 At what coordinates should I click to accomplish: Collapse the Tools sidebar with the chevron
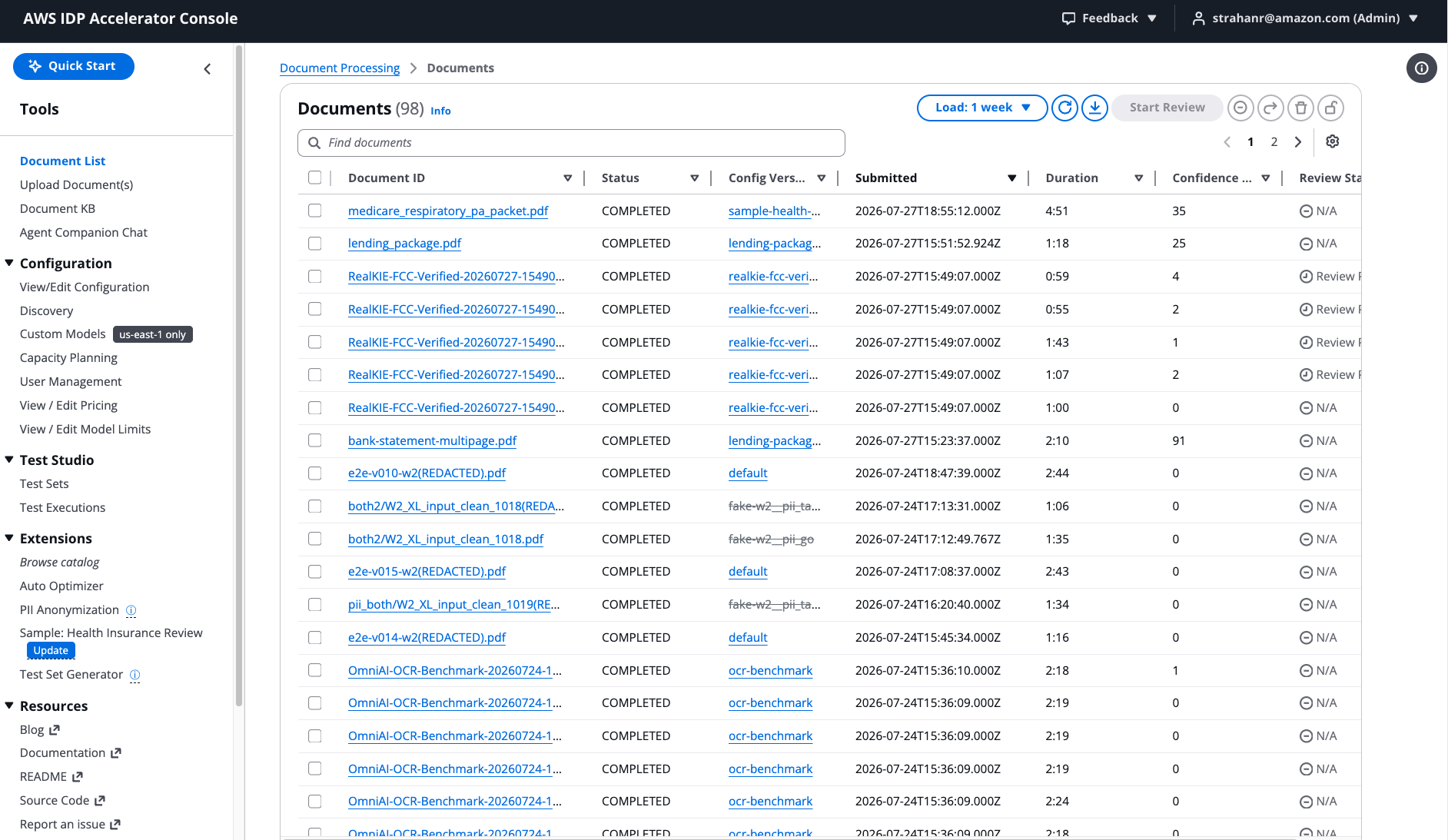tap(208, 69)
